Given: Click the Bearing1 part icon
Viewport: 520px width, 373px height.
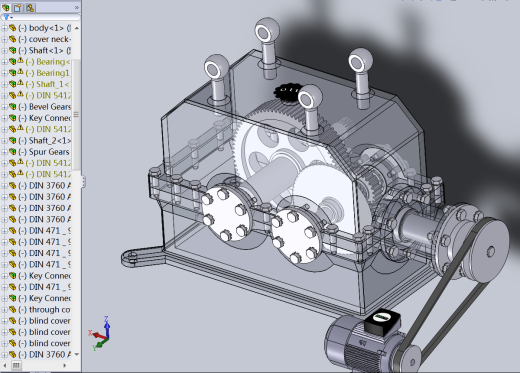Looking at the screenshot, I should click(x=12, y=73).
